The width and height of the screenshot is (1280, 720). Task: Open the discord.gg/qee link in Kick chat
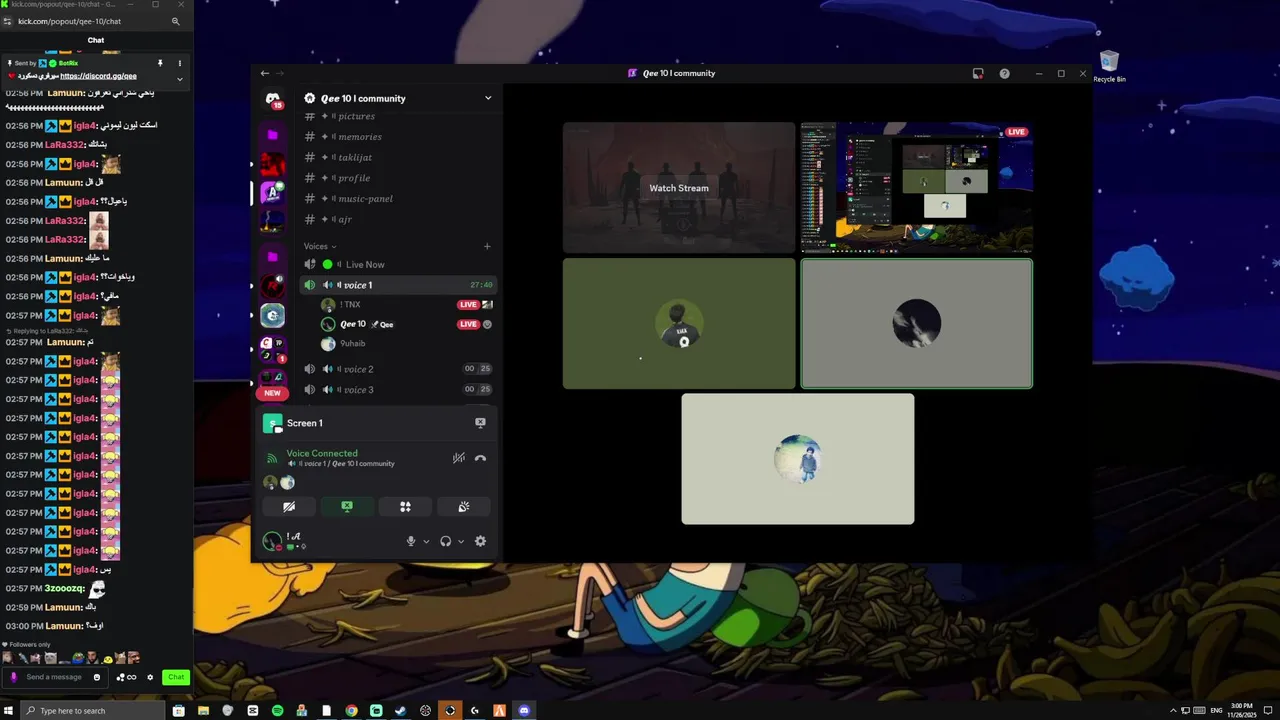tap(98, 76)
